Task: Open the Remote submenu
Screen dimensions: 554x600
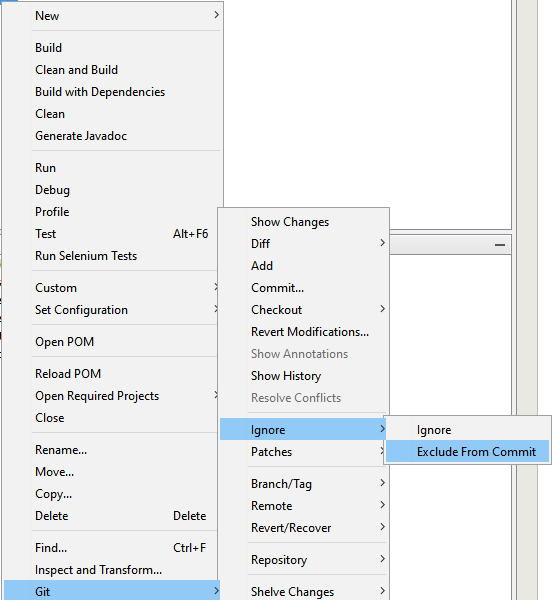Action: point(303,505)
